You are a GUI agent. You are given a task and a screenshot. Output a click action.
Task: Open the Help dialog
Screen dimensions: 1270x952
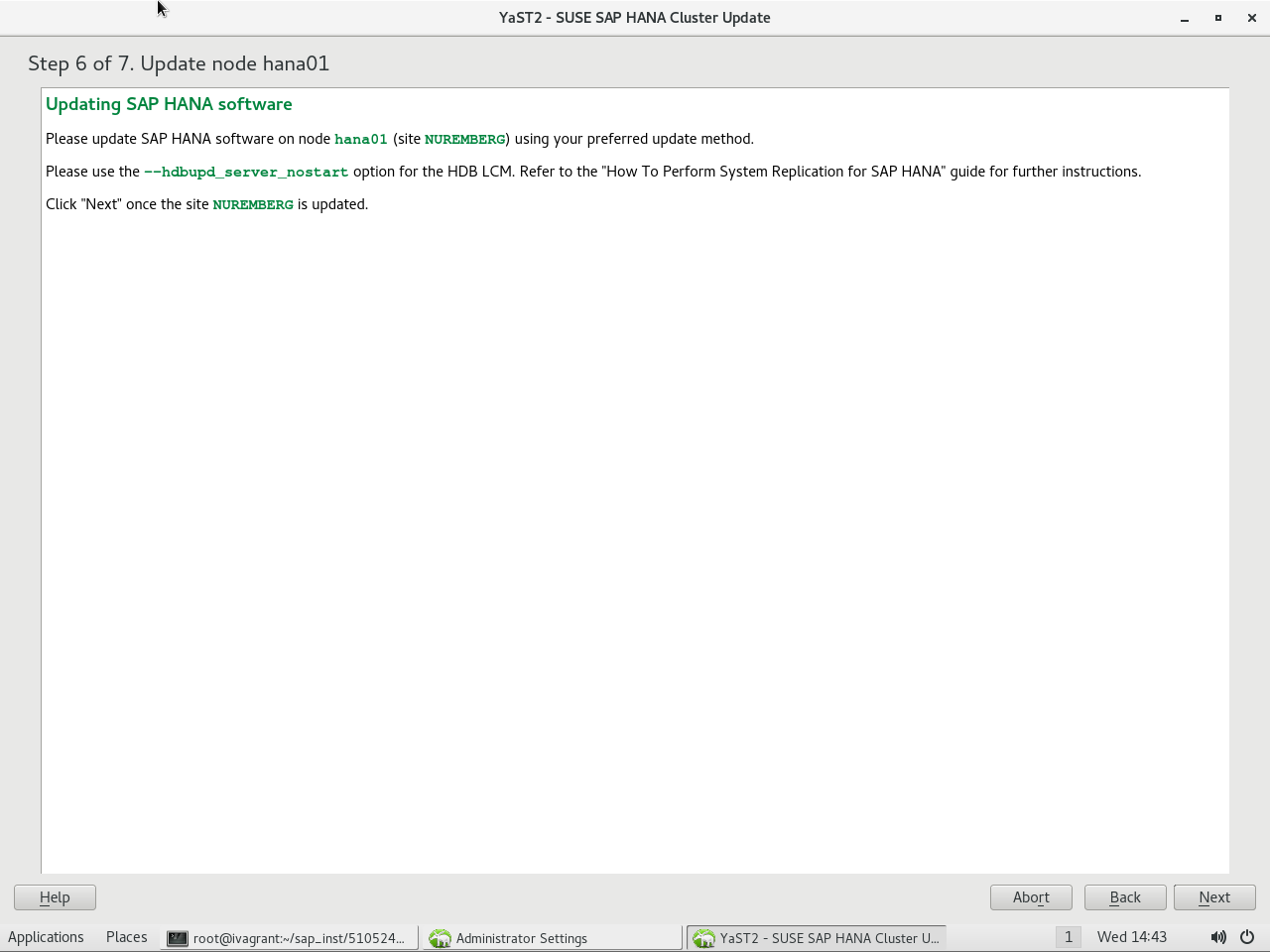coord(55,897)
